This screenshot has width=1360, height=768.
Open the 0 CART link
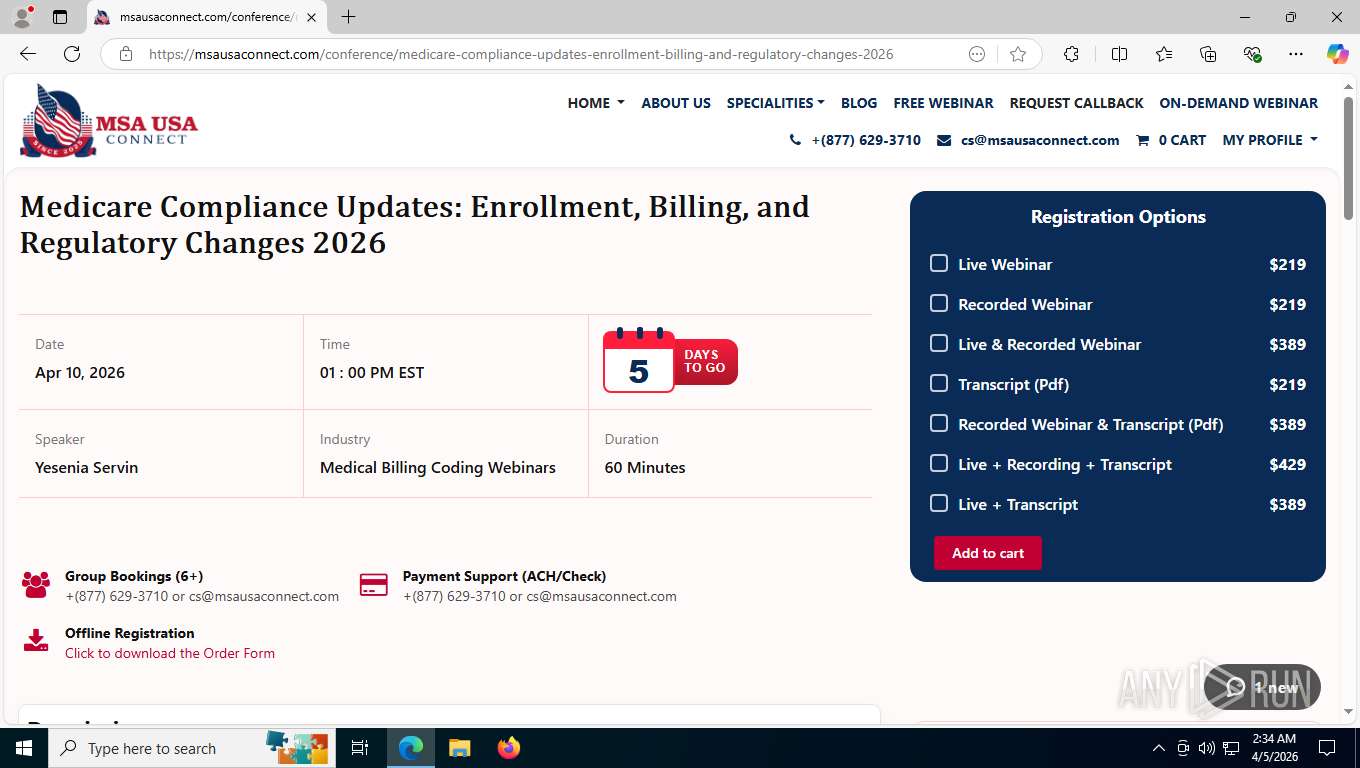click(1182, 140)
